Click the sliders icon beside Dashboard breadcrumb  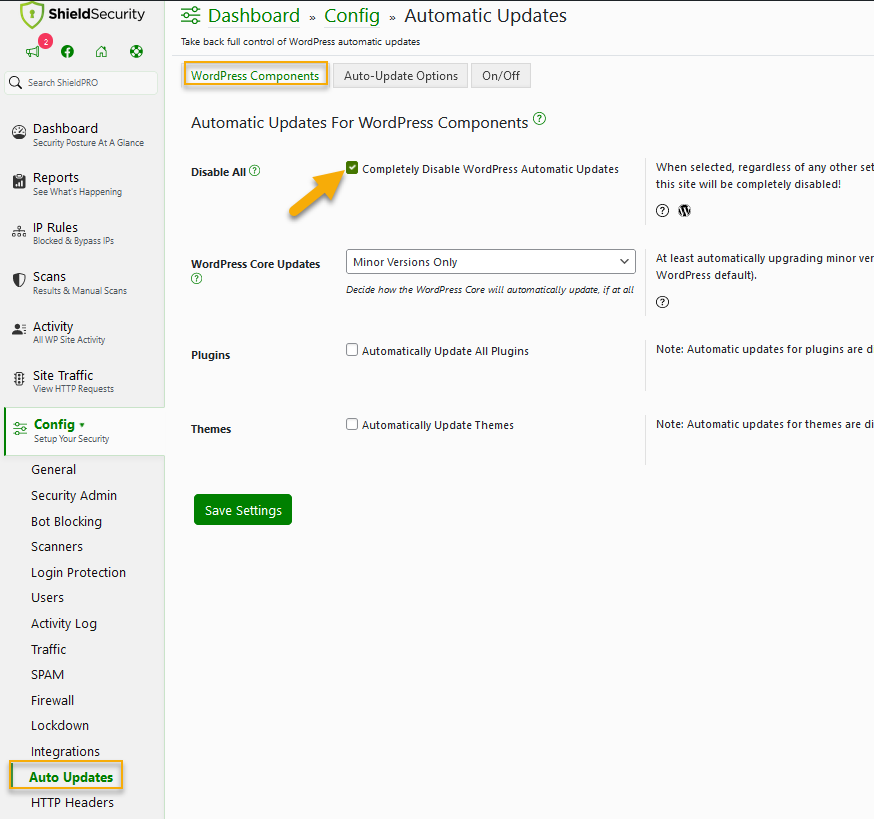point(191,16)
